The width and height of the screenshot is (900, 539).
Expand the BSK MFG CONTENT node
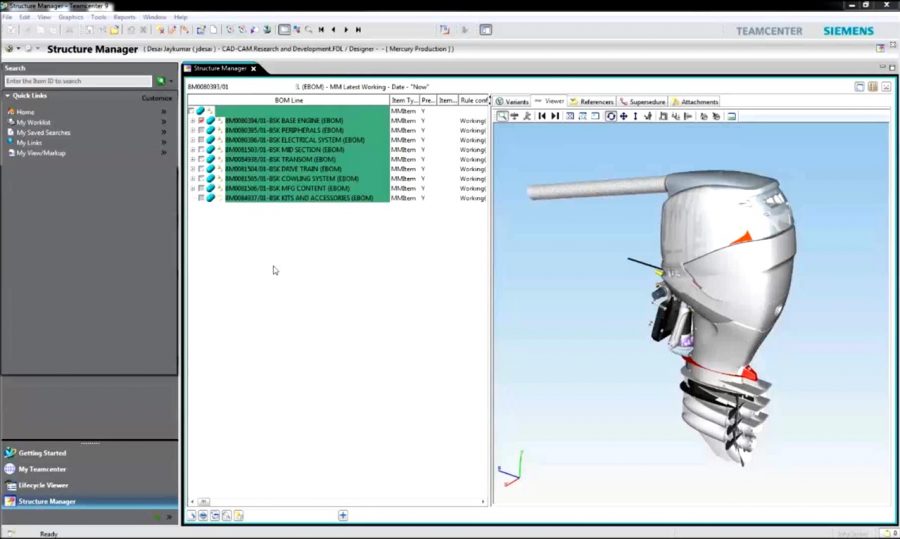point(193,188)
